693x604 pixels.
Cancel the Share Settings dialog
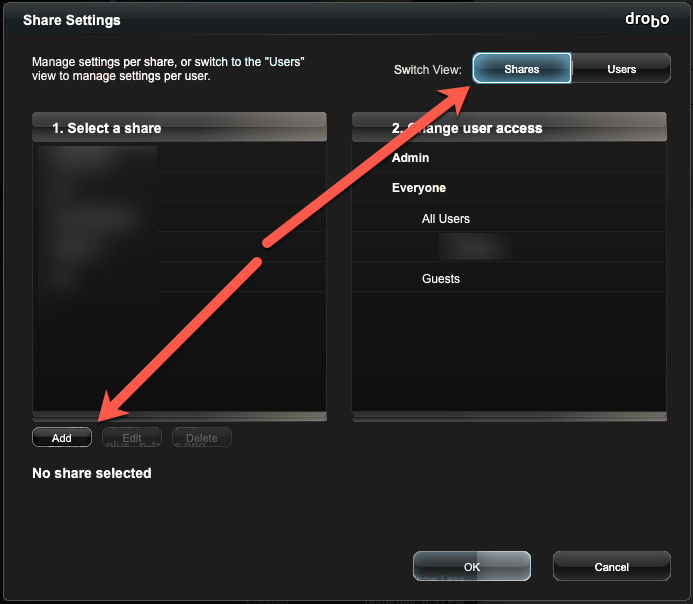point(612,566)
